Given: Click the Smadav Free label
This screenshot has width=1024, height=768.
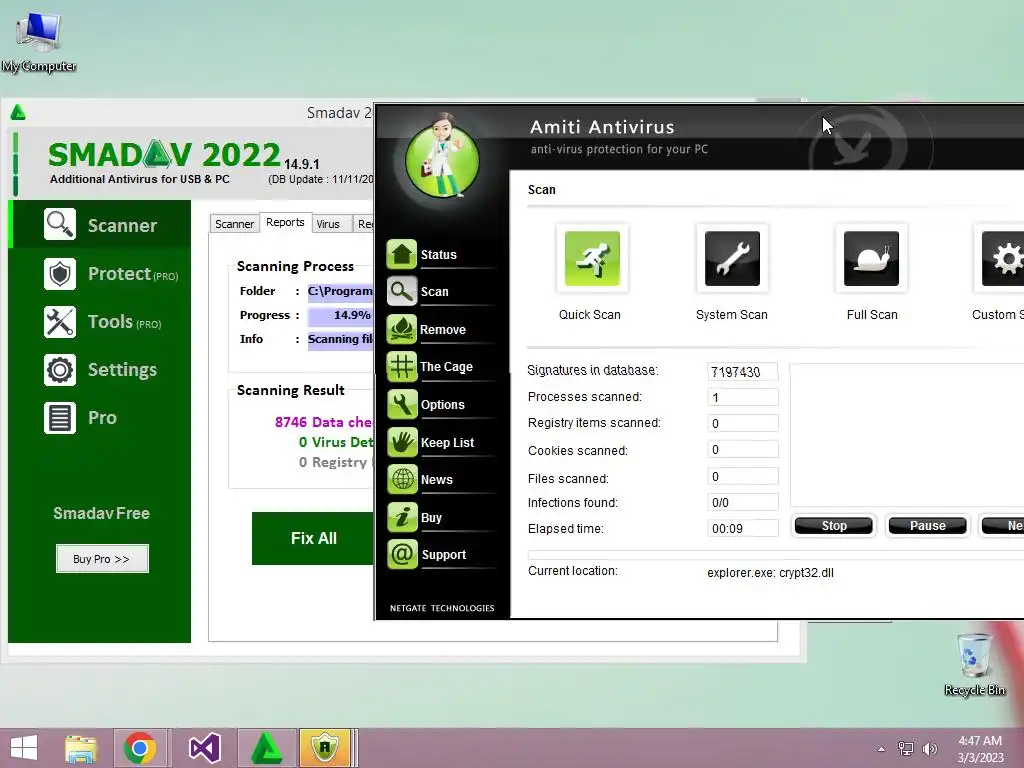Looking at the screenshot, I should click(101, 513).
